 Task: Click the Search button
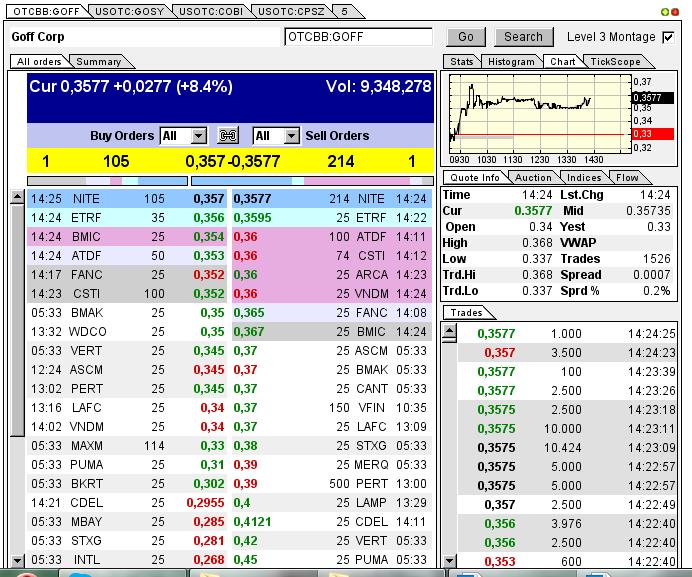pos(523,37)
